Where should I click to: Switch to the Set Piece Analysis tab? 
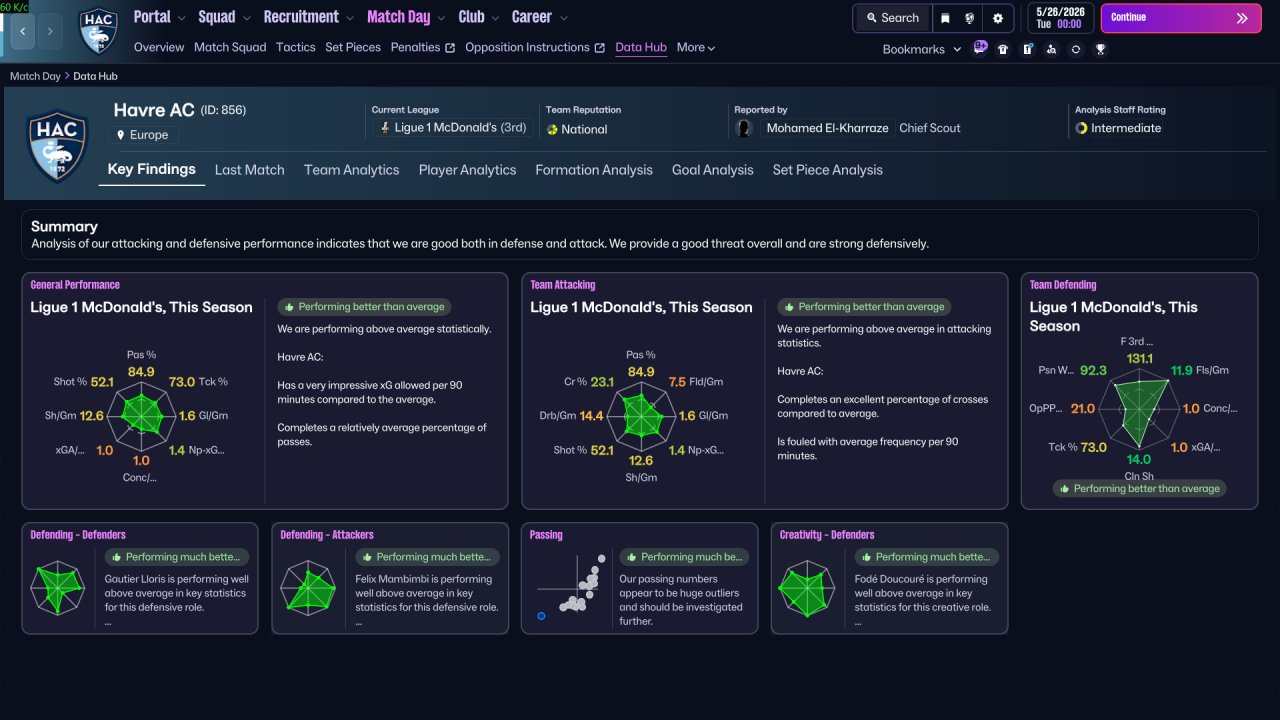pos(828,170)
